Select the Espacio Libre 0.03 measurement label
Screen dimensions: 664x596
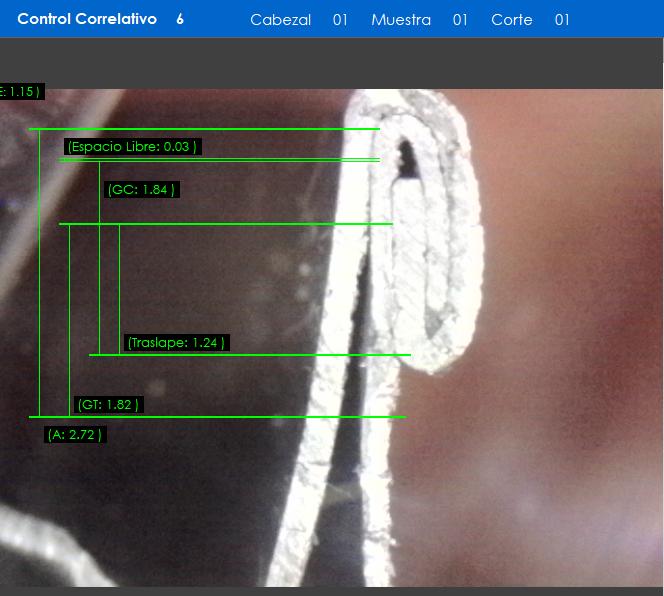(132, 147)
